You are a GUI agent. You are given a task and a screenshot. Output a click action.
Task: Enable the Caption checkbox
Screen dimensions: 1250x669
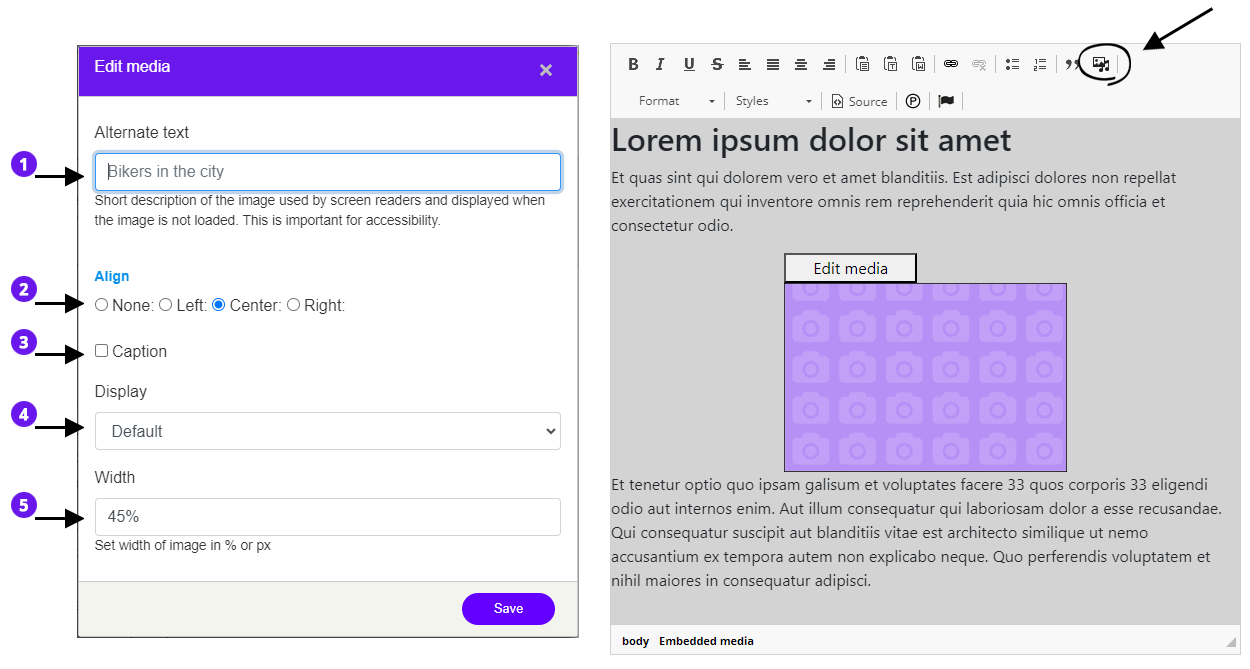coord(101,351)
